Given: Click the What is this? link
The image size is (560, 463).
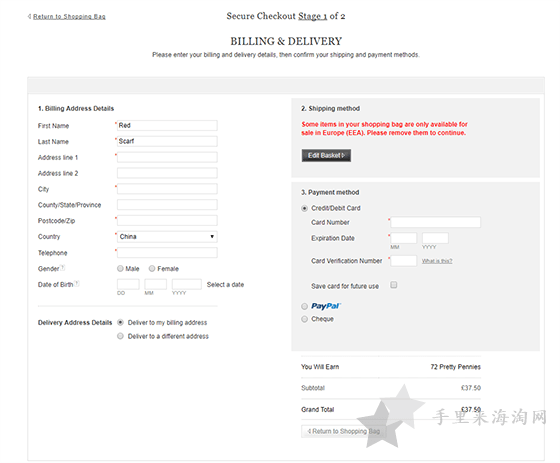Looking at the screenshot, I should pos(437,261).
